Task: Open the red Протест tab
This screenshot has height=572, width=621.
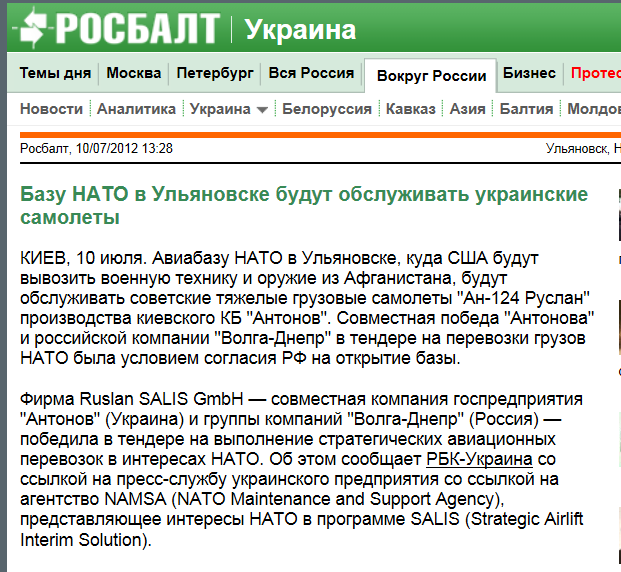Action: coord(595,73)
